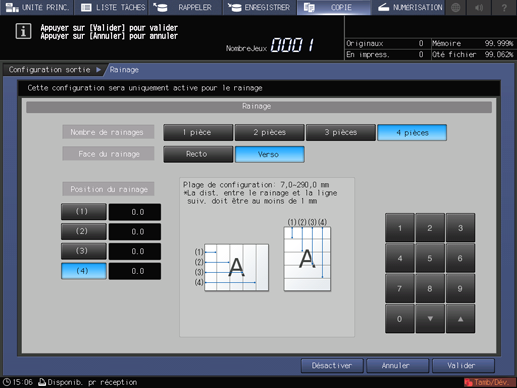Open the NUMERISATION tab
The width and height of the screenshot is (517, 388).
point(409,7)
